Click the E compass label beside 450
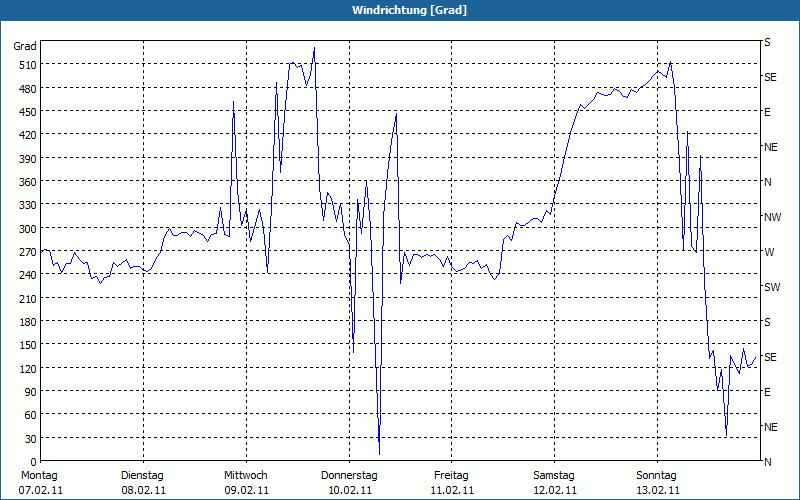This screenshot has height=500, width=800. point(767,112)
